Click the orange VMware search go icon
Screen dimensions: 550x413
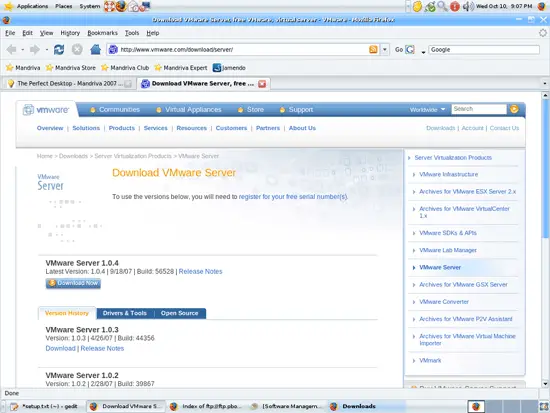515,109
